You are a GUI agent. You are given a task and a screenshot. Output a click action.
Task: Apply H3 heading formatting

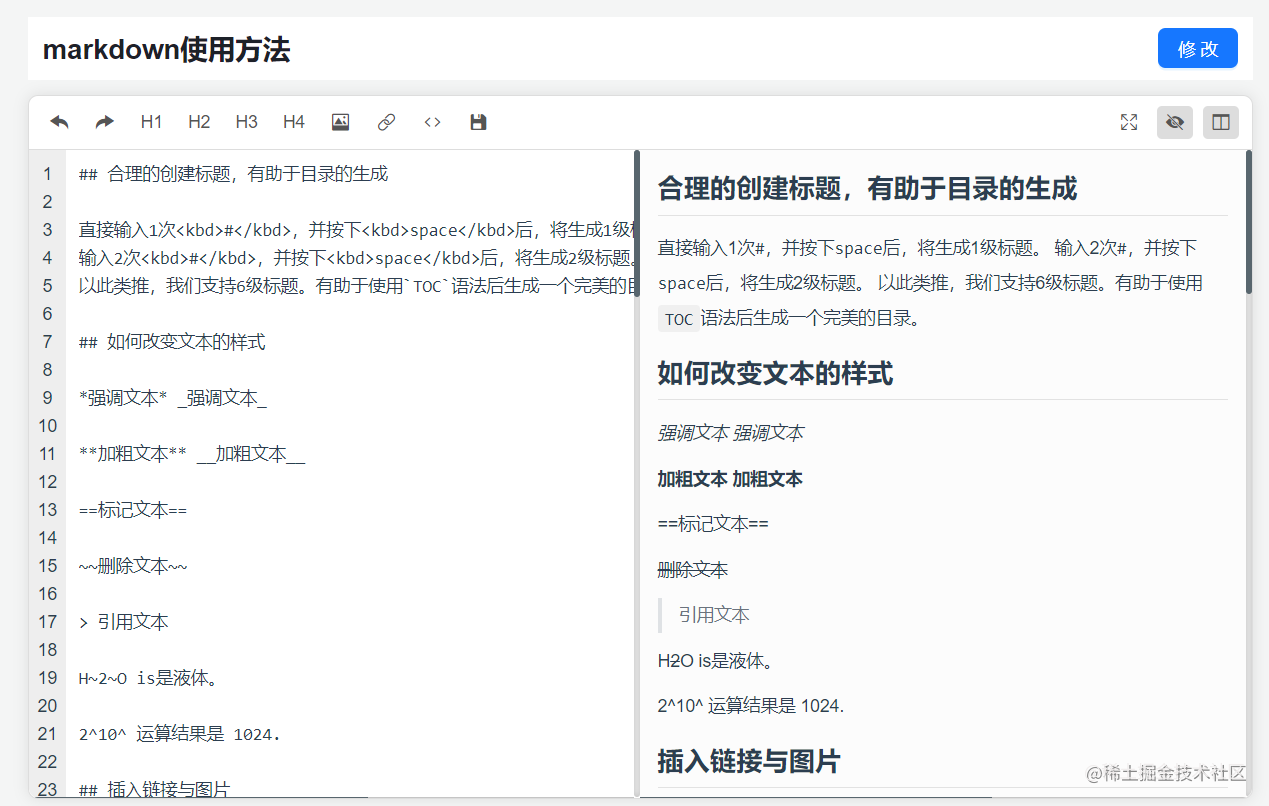point(245,121)
